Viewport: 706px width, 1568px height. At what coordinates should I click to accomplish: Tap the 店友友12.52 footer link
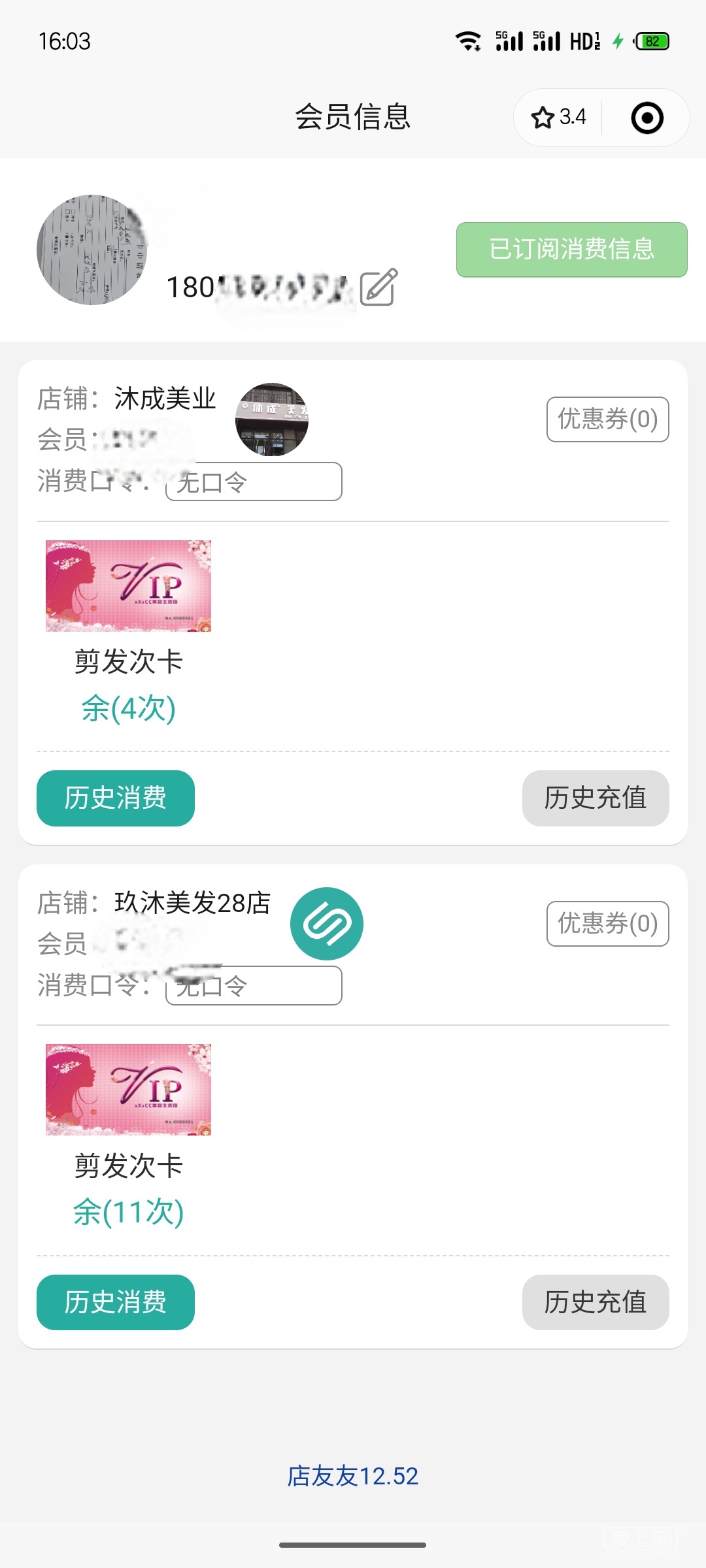point(353,1476)
